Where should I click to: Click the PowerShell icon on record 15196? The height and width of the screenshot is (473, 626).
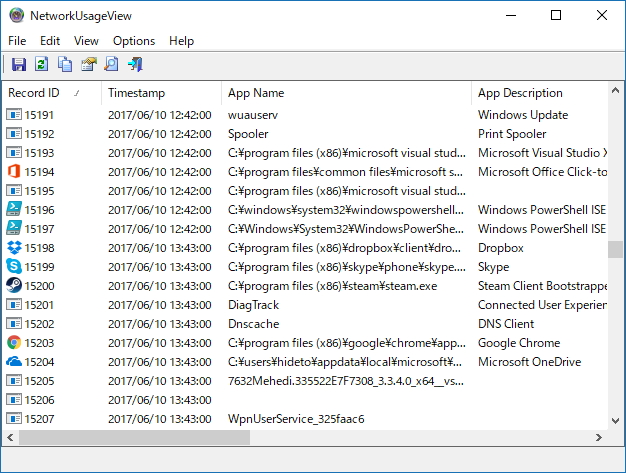point(14,210)
